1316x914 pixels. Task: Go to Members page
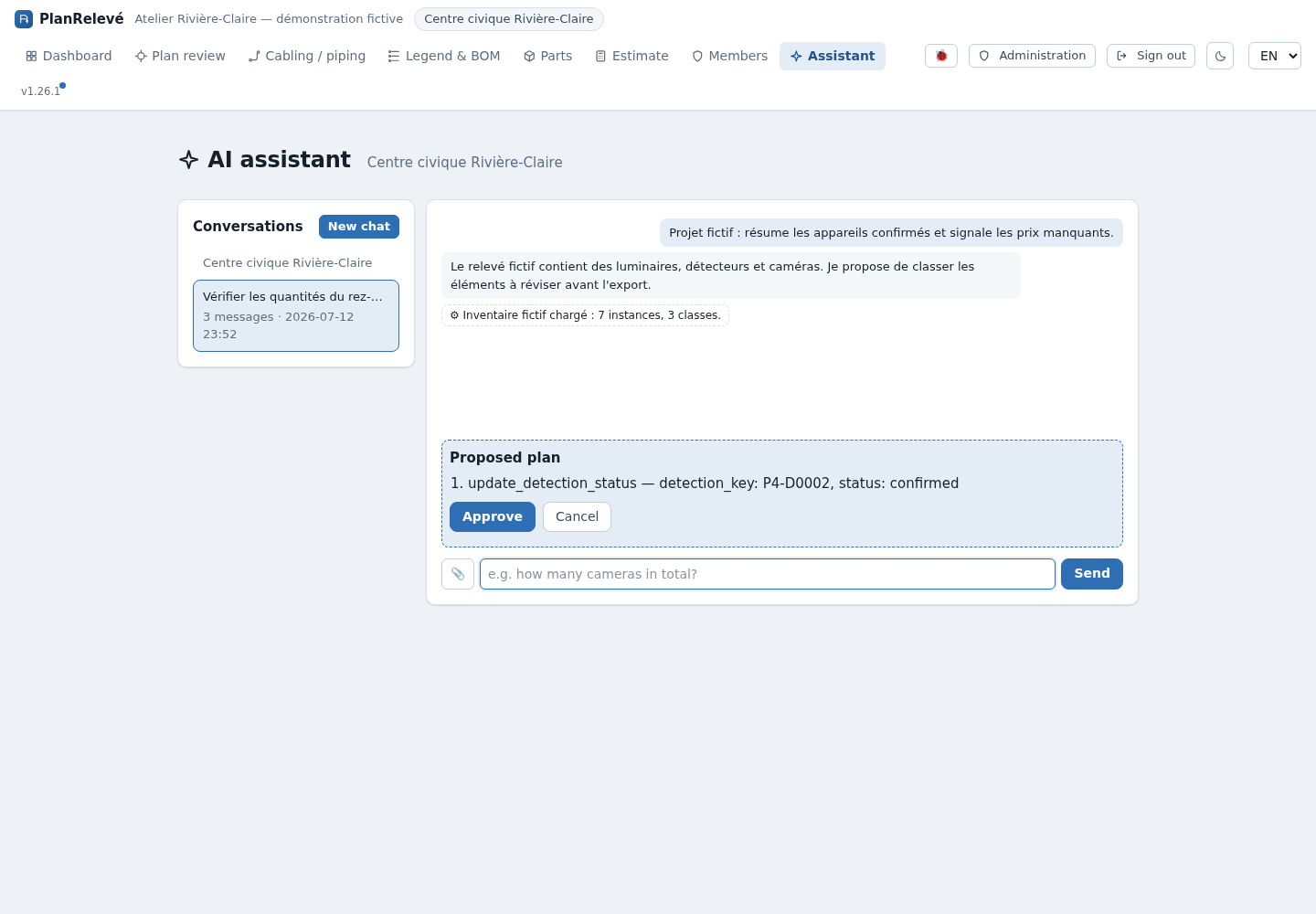pyautogui.click(x=729, y=56)
